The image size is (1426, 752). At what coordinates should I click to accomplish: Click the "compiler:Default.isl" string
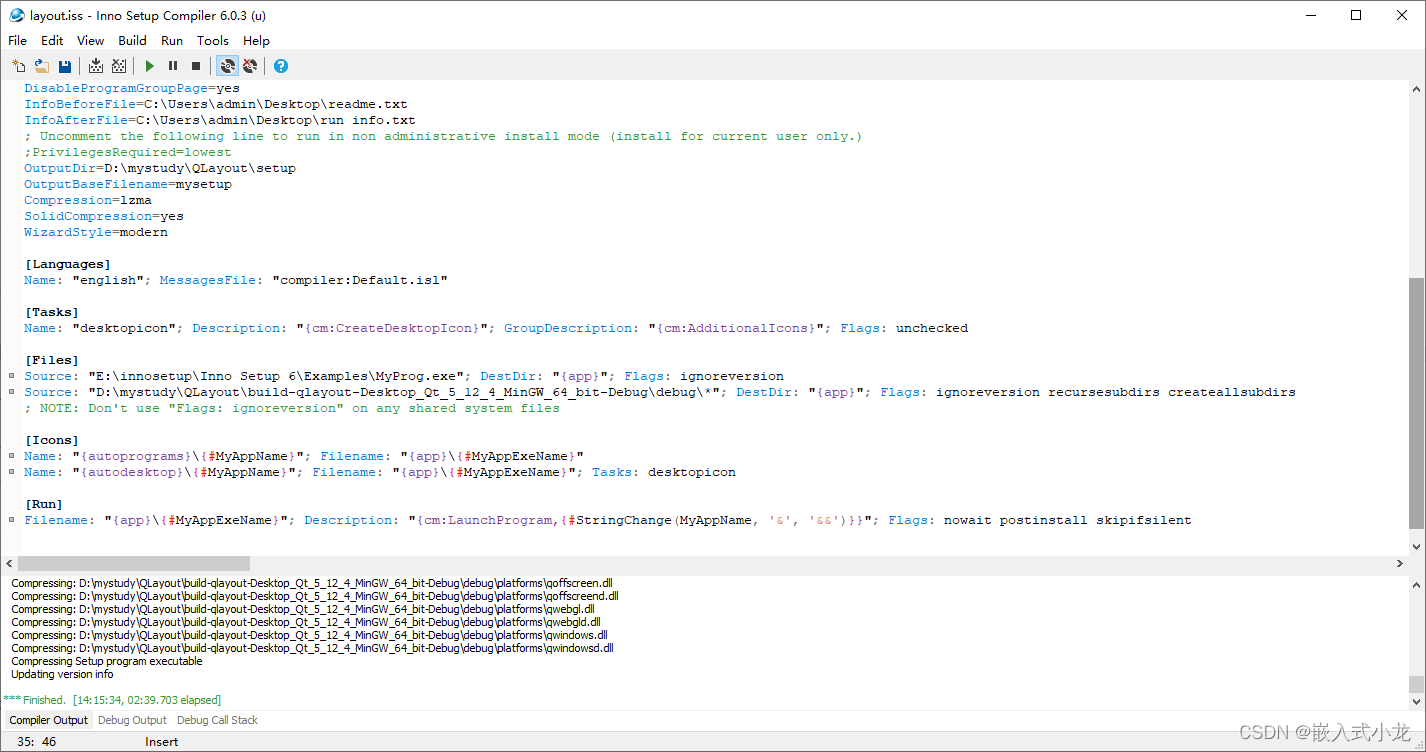pyautogui.click(x=360, y=280)
